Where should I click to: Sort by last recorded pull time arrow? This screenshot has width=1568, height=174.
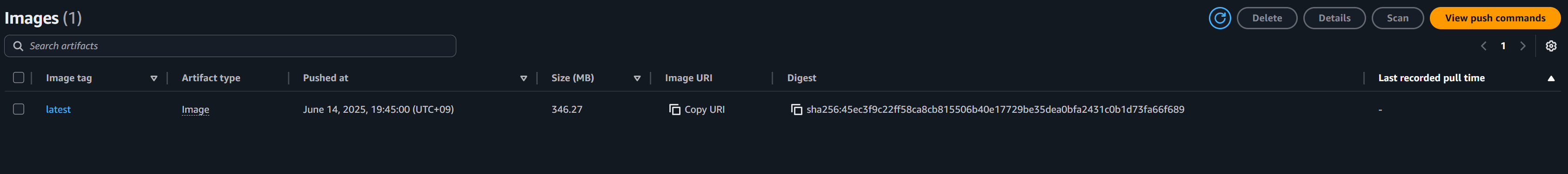pyautogui.click(x=1551, y=78)
